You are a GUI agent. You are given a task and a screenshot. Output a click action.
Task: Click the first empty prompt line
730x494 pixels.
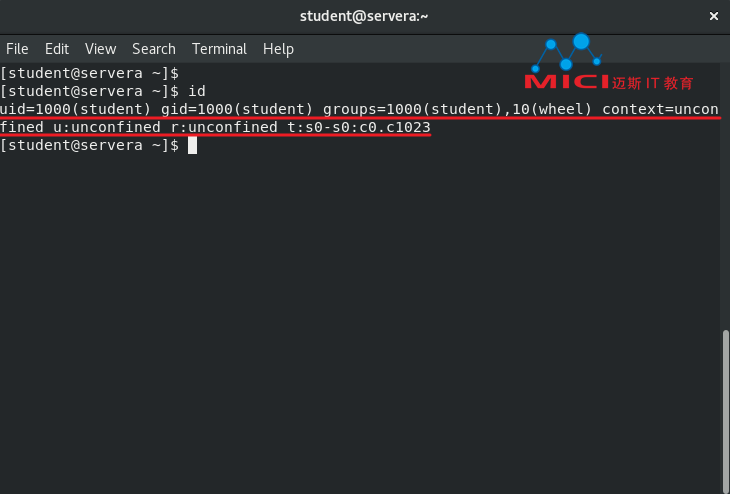coord(89,73)
